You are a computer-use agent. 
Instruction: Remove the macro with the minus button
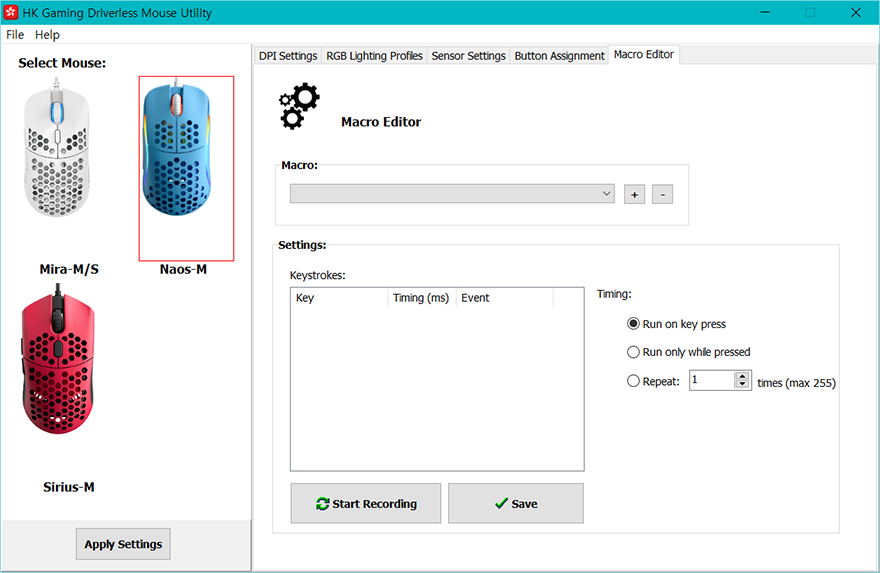662,195
